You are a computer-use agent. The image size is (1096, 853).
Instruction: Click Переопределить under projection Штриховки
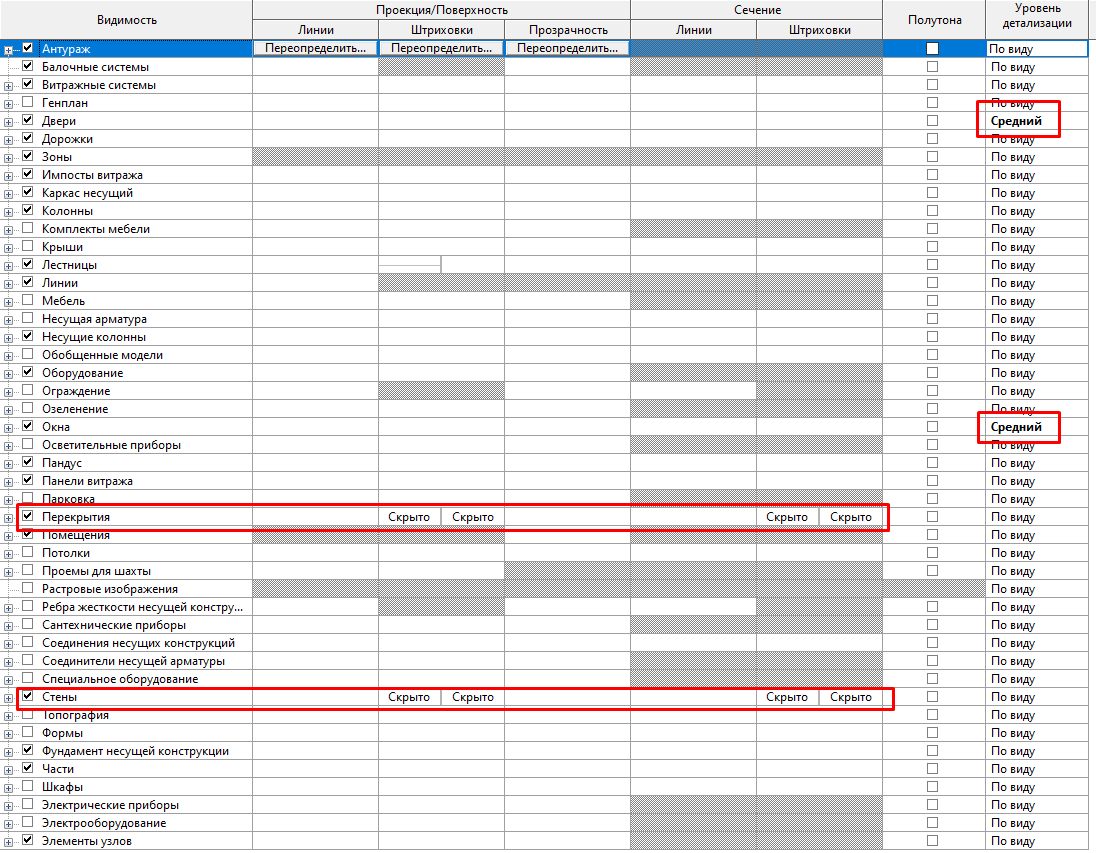[x=441, y=48]
